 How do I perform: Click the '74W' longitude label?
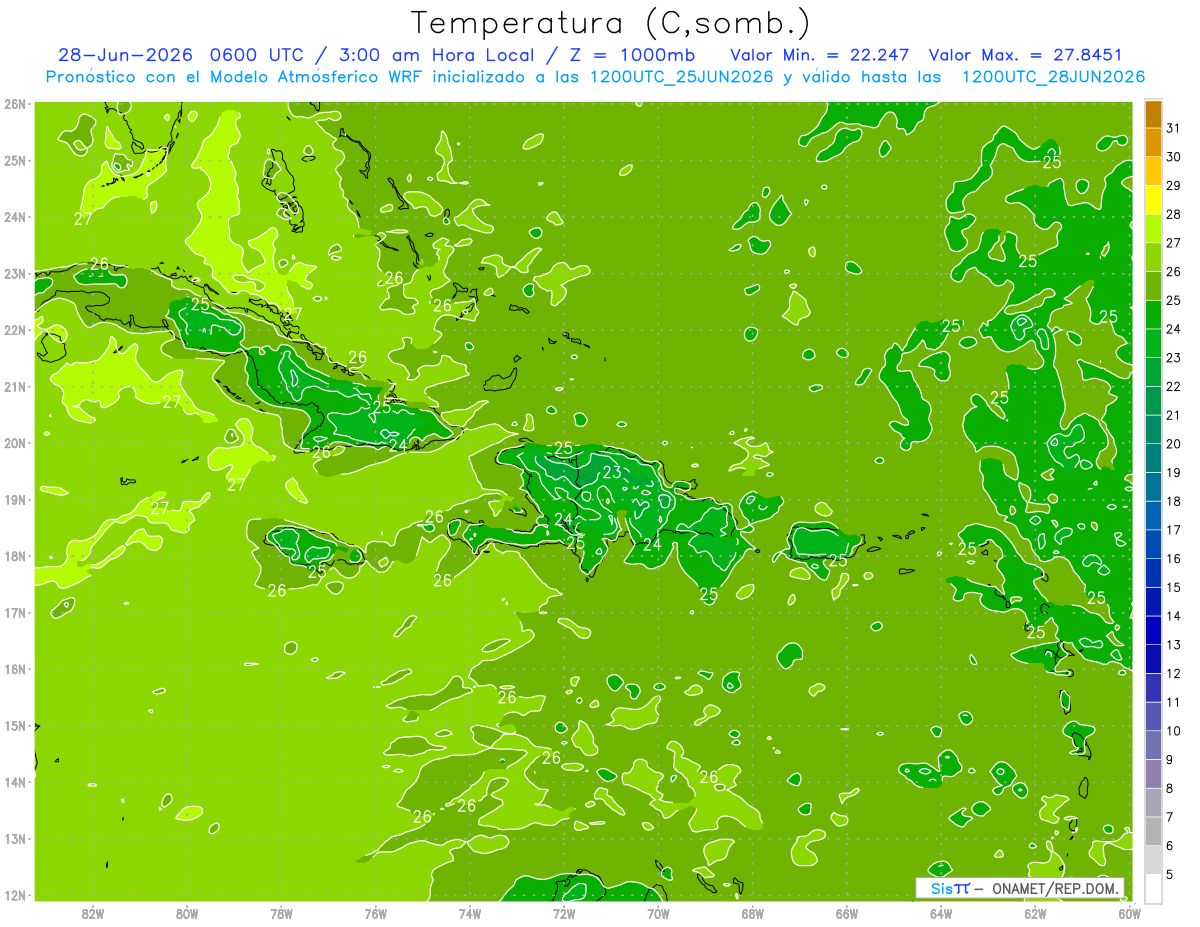tap(470, 914)
